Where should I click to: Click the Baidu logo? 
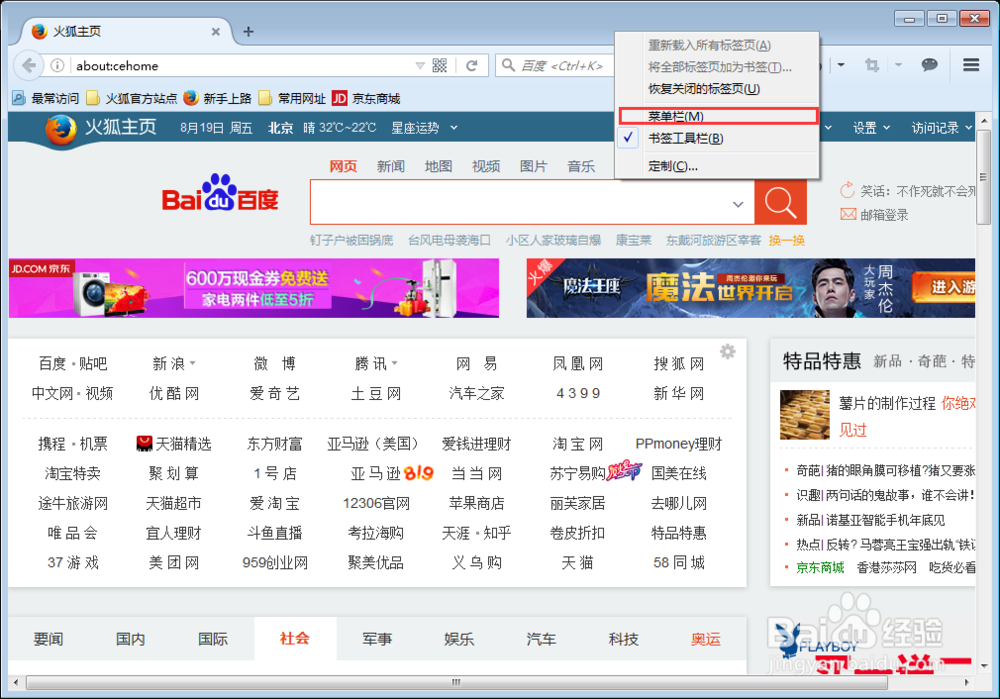pyautogui.click(x=221, y=193)
